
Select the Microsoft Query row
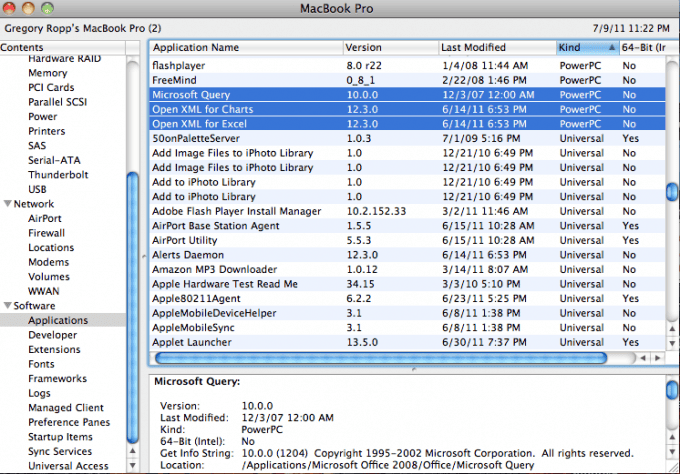tap(407, 95)
